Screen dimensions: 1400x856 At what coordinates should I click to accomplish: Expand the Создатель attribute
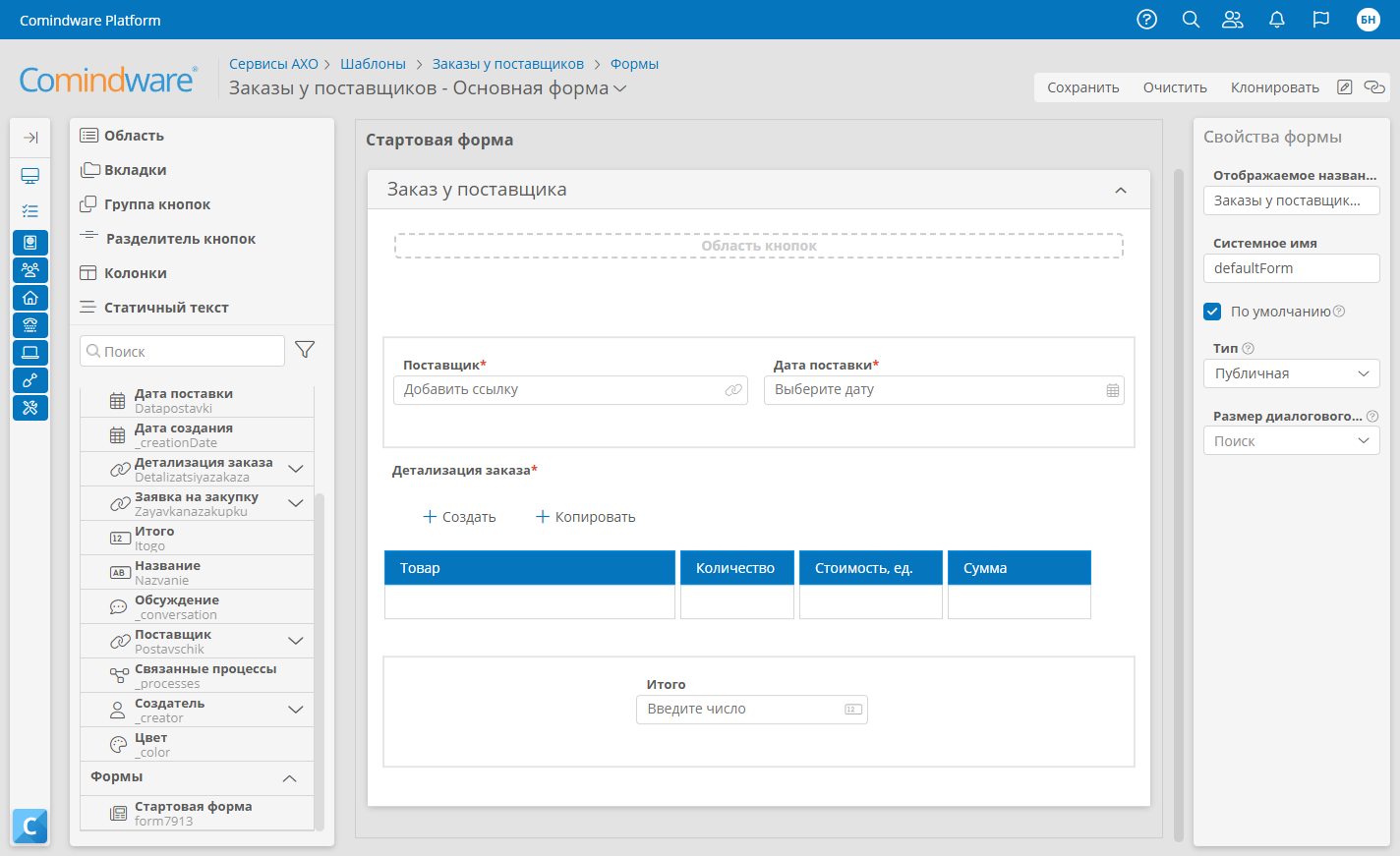tap(296, 710)
